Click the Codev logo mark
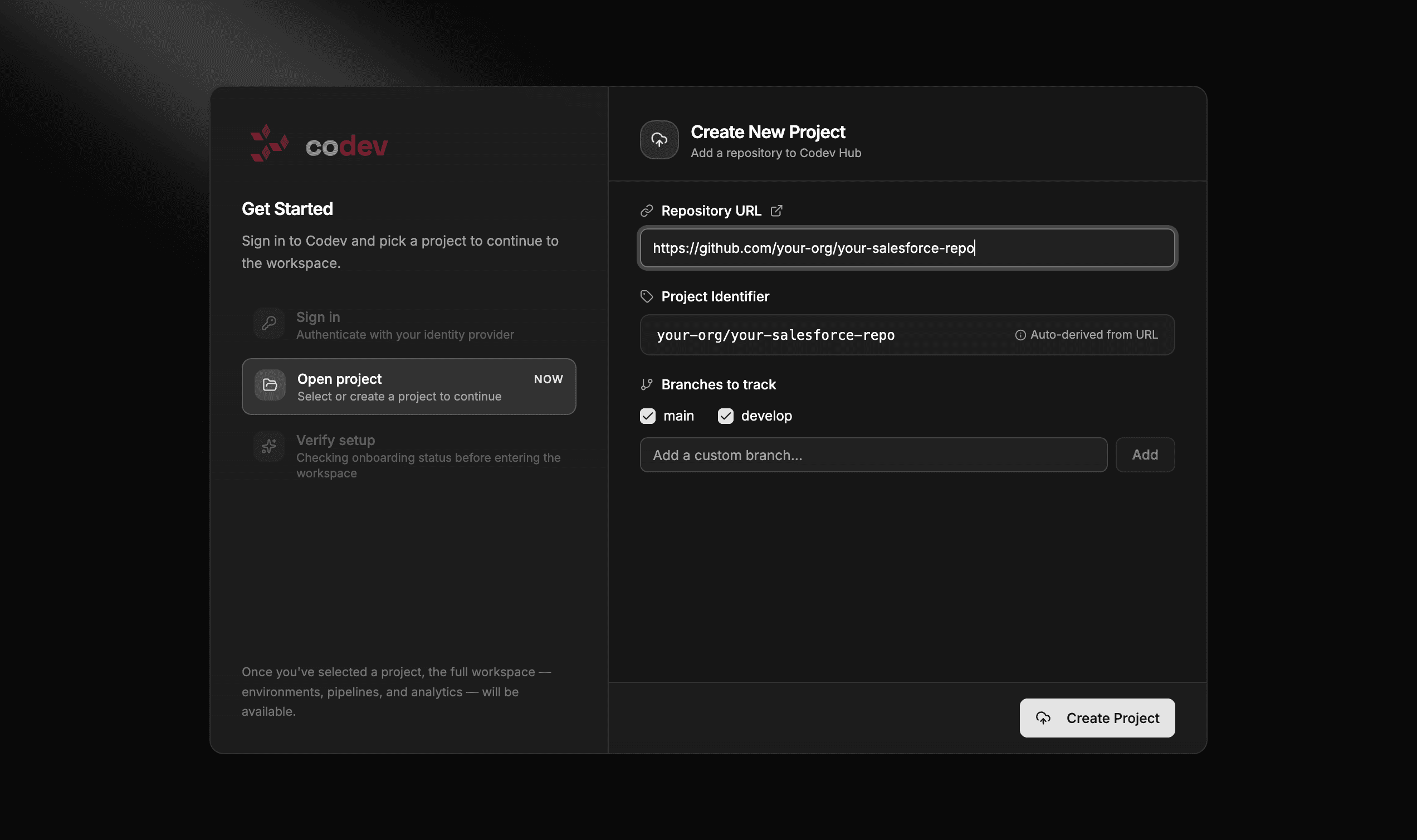Viewport: 1417px width, 840px height. point(270,143)
